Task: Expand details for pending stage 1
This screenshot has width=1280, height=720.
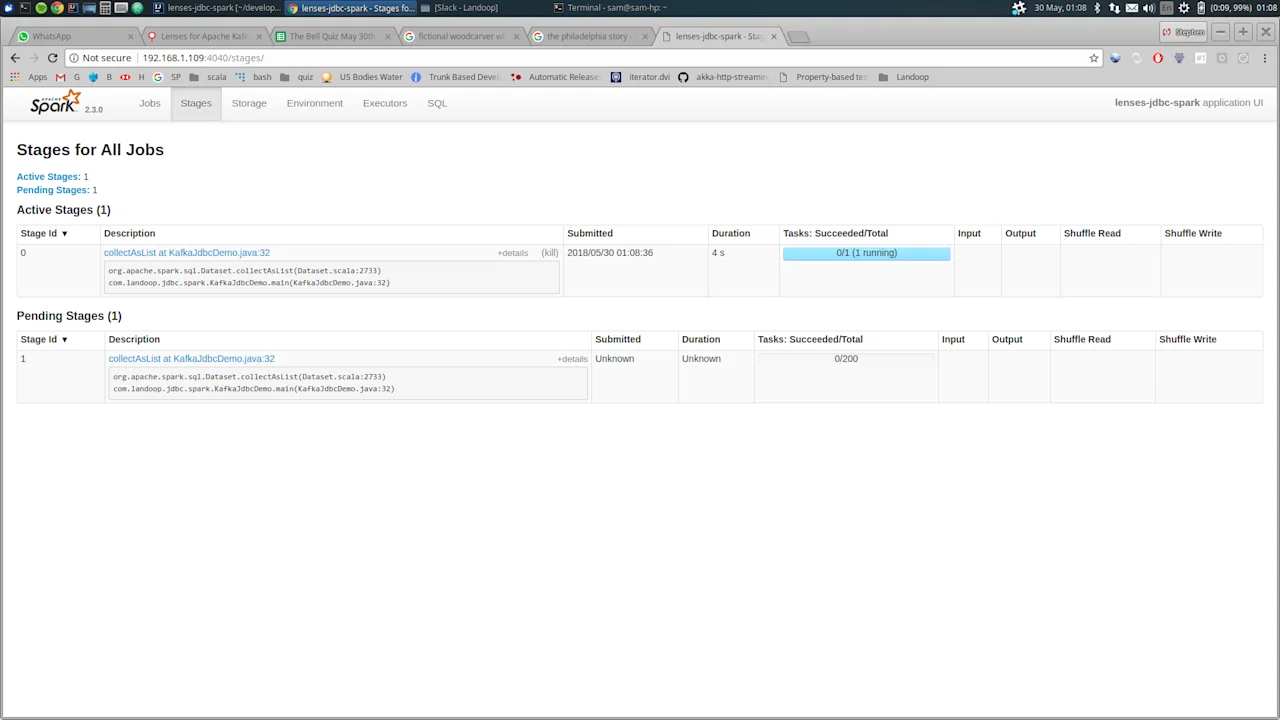Action: coord(571,358)
